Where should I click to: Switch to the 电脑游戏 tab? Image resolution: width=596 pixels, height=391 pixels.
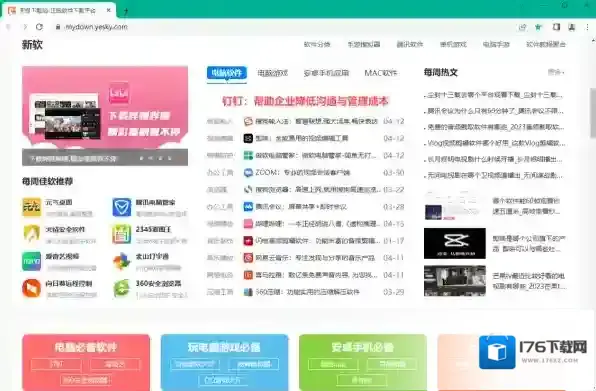(x=273, y=73)
